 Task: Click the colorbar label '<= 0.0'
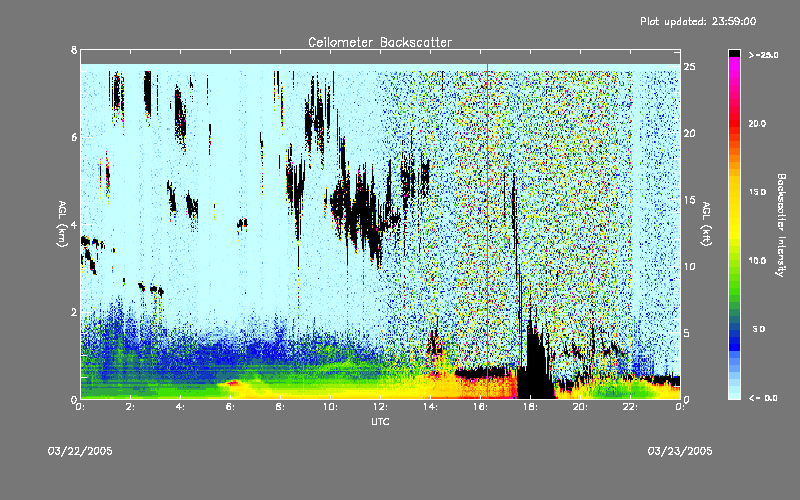coord(763,398)
